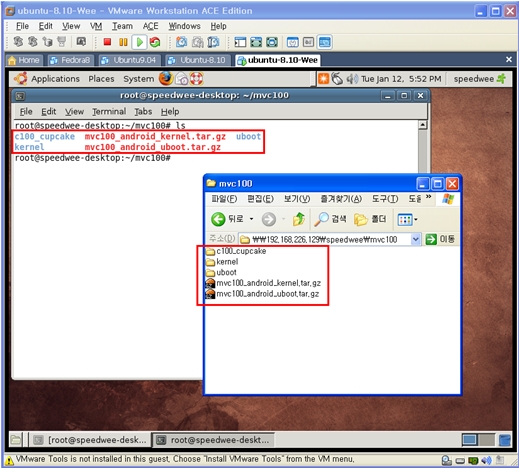The height and width of the screenshot is (470, 519).
Task: Open the Explorer 파일(F) menu
Action: click(224, 199)
